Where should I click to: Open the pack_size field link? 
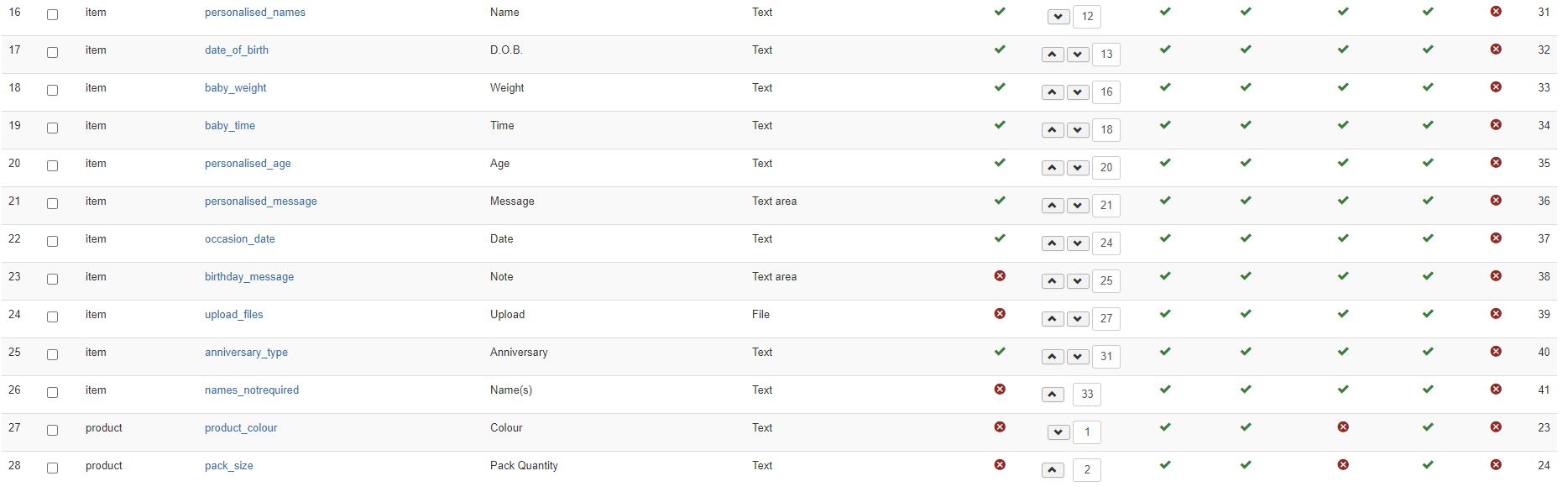point(228,466)
